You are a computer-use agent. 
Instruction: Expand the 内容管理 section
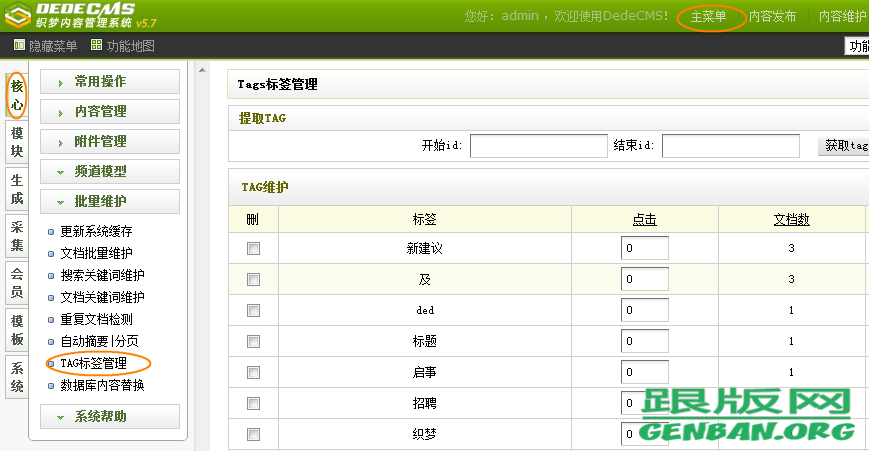pos(110,112)
